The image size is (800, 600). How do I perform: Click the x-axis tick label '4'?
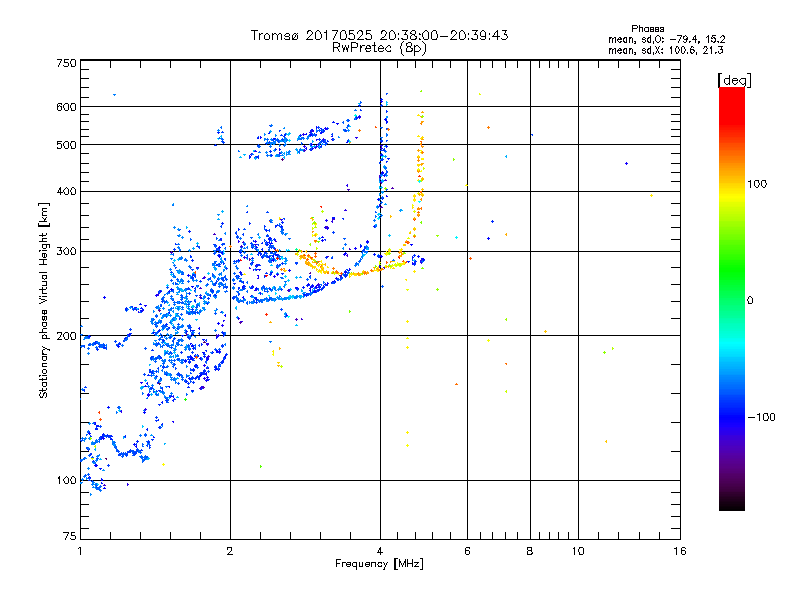[380, 551]
